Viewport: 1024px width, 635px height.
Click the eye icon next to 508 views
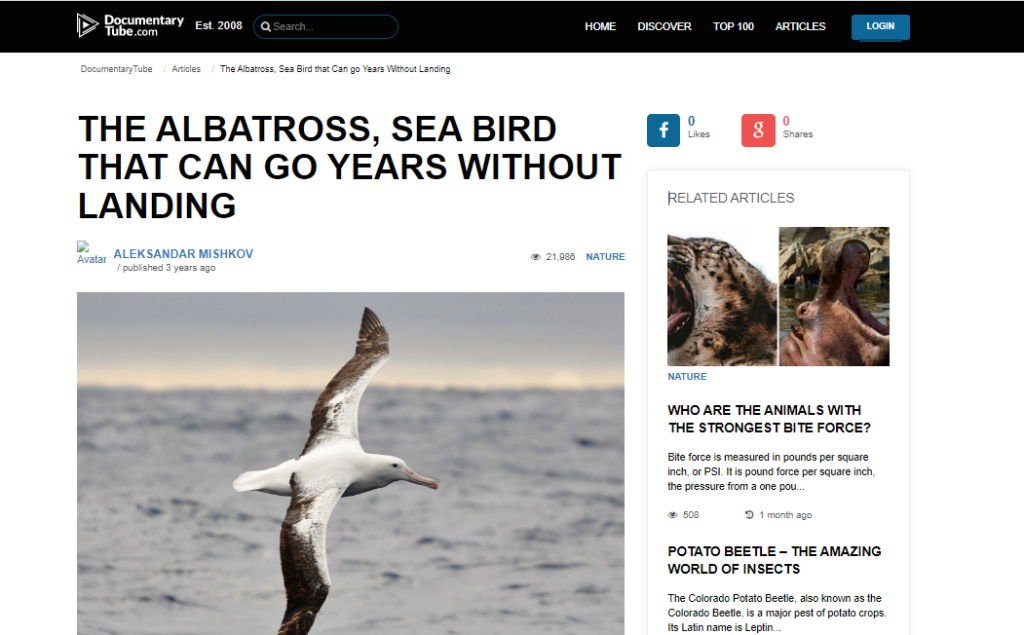pos(673,515)
